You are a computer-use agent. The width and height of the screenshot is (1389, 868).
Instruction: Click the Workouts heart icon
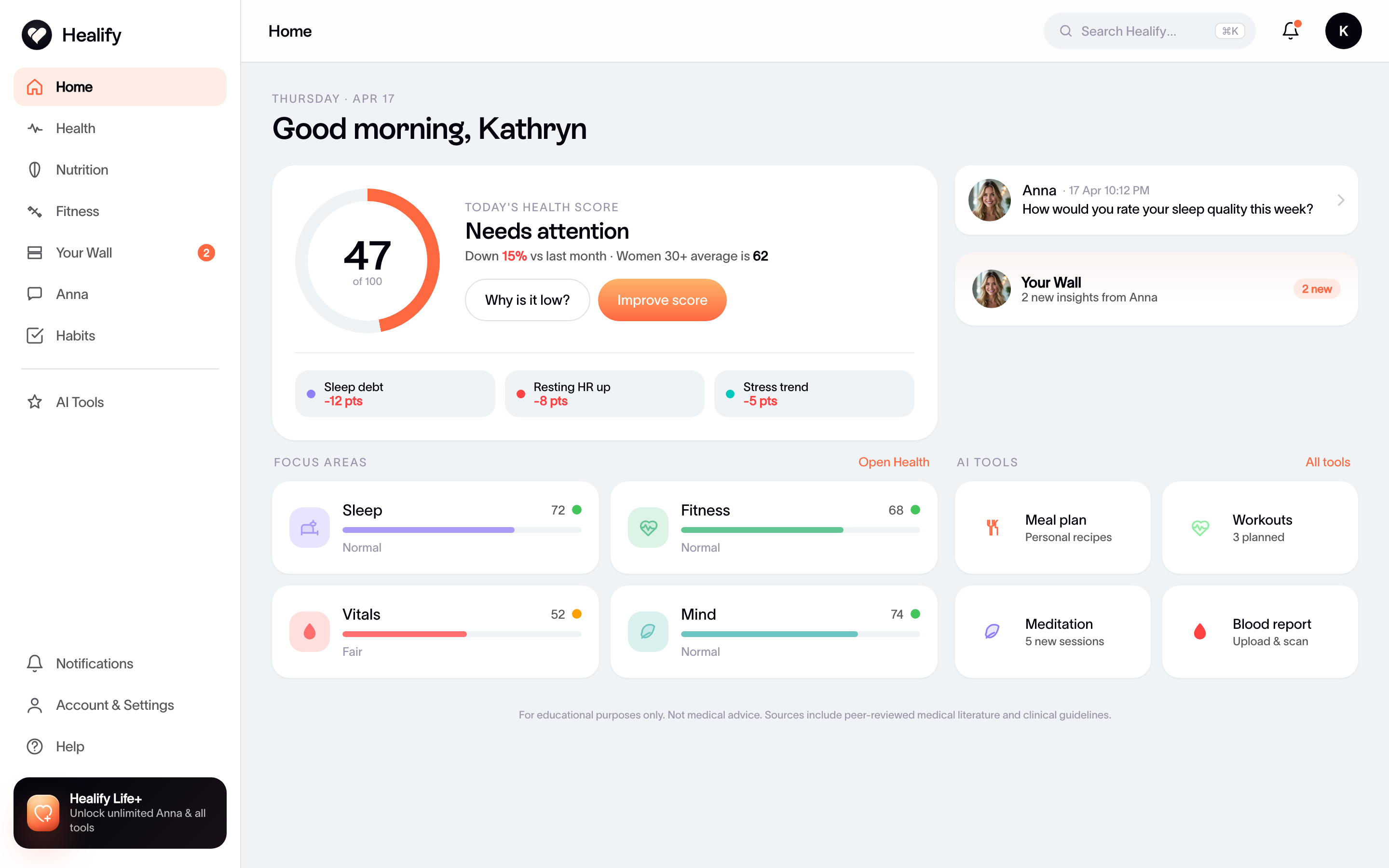(x=1200, y=528)
